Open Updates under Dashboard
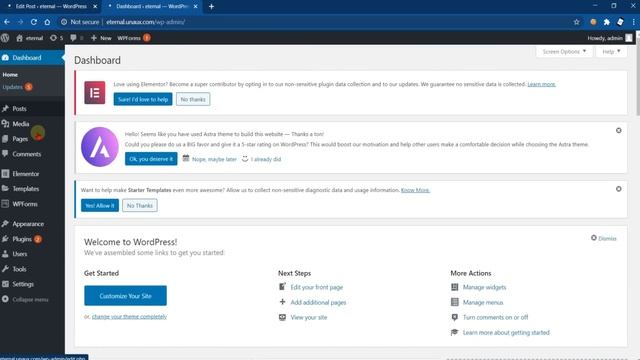The height and width of the screenshot is (360, 640). click(x=17, y=87)
